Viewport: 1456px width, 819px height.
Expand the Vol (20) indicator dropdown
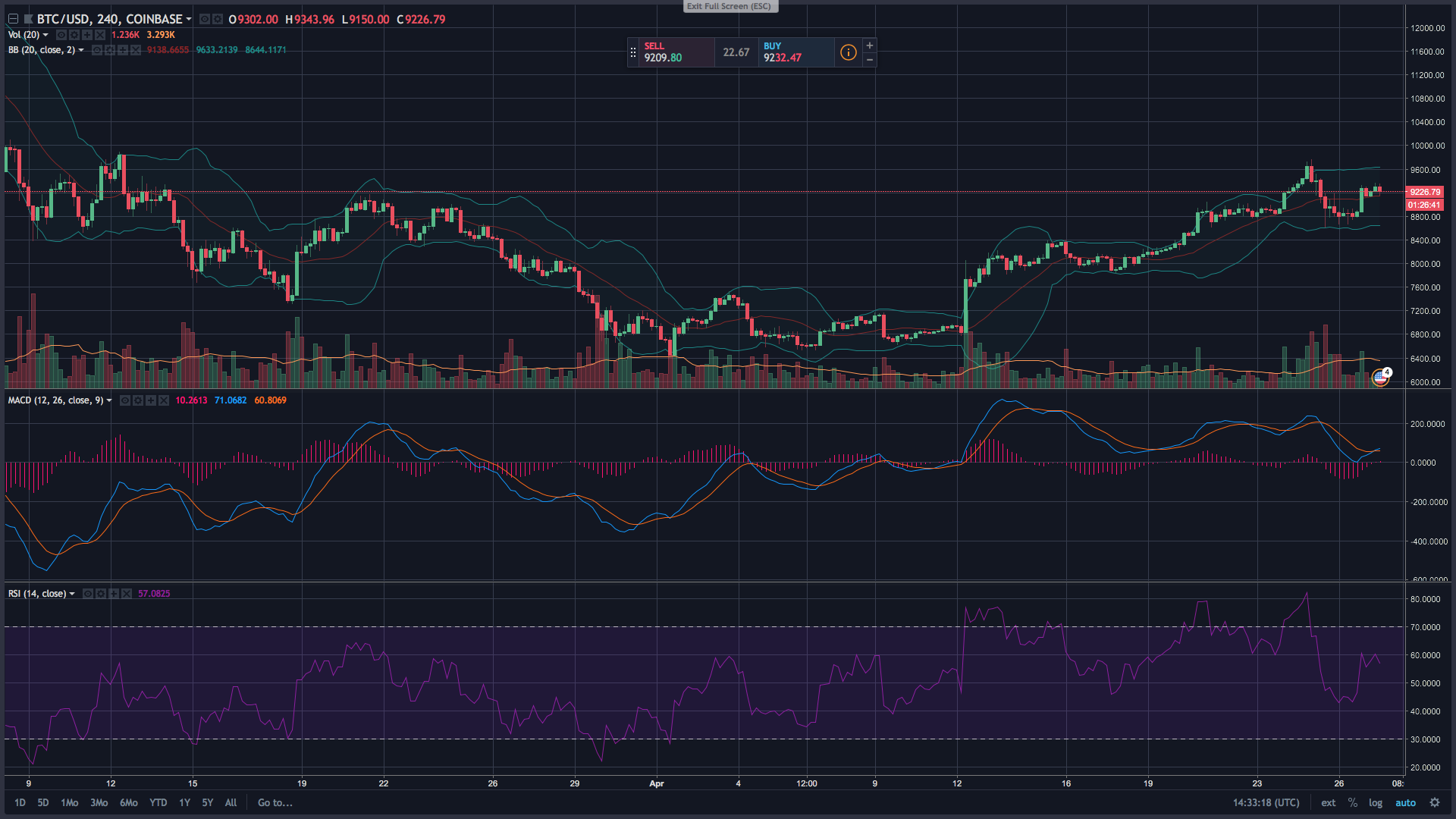[x=45, y=35]
